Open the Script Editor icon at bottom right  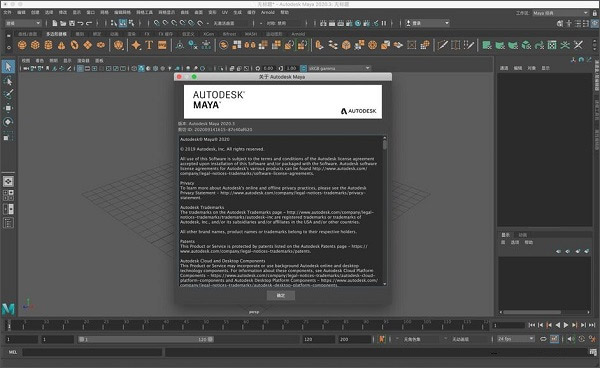[x=593, y=352]
